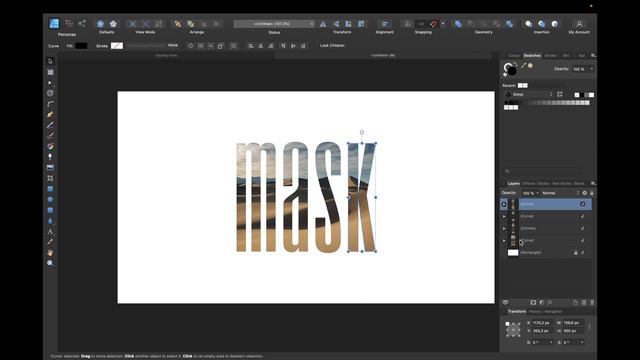
Task: Click the Stroke swatch showing none
Action: (x=117, y=46)
